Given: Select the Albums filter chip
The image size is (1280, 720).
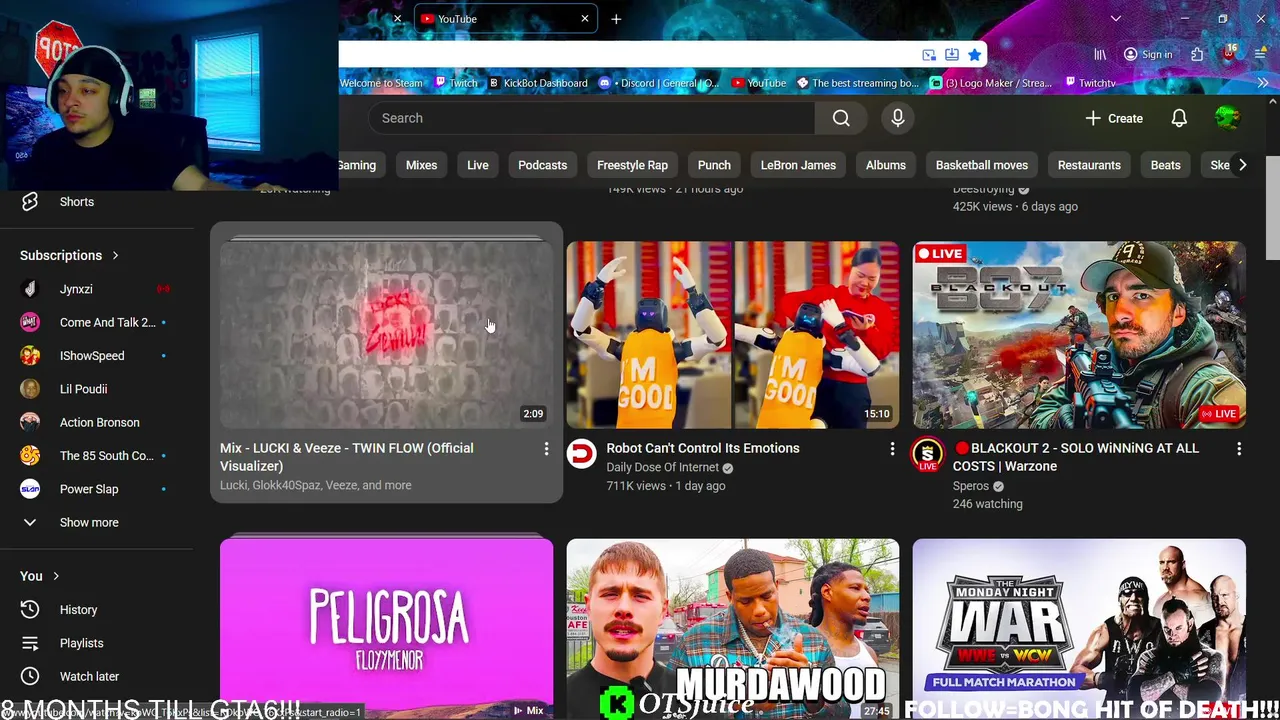Looking at the screenshot, I should 886,165.
